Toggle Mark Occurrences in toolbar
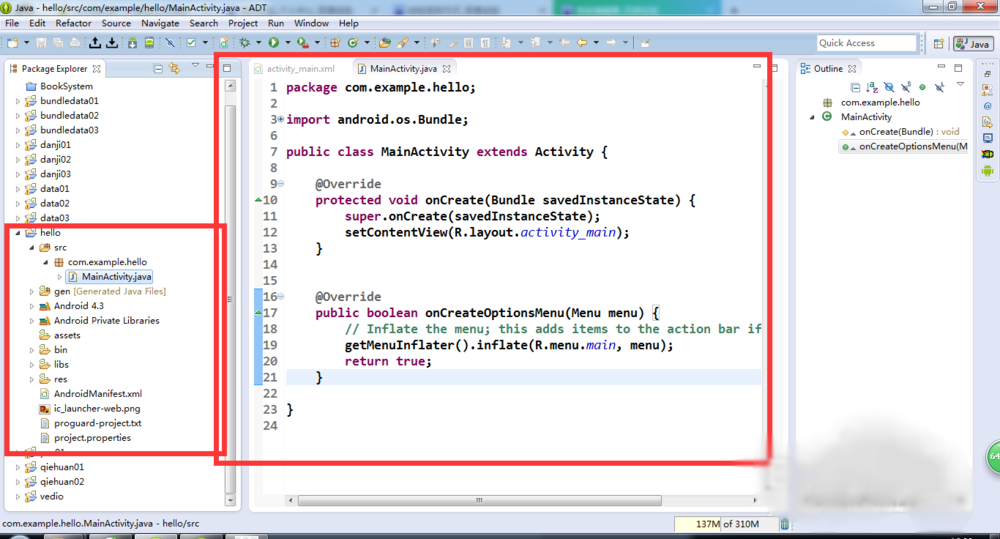This screenshot has width=1000, height=539. [453, 43]
